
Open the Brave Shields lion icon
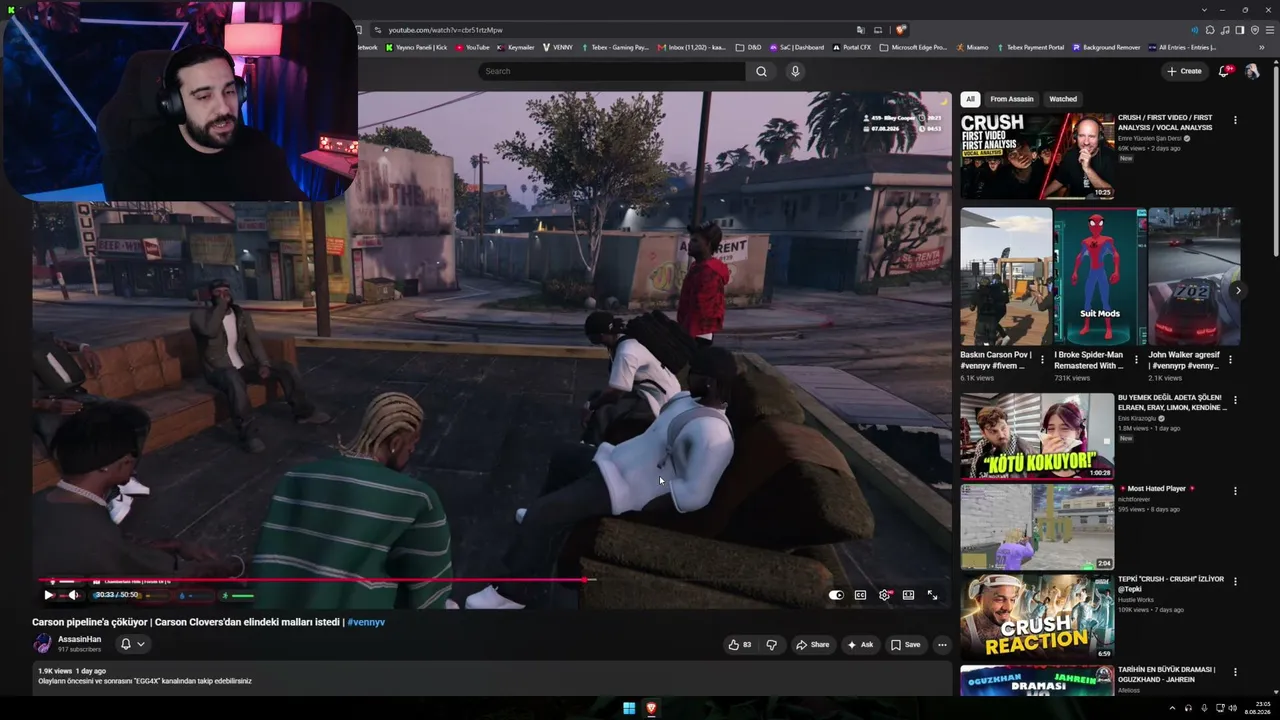click(901, 30)
